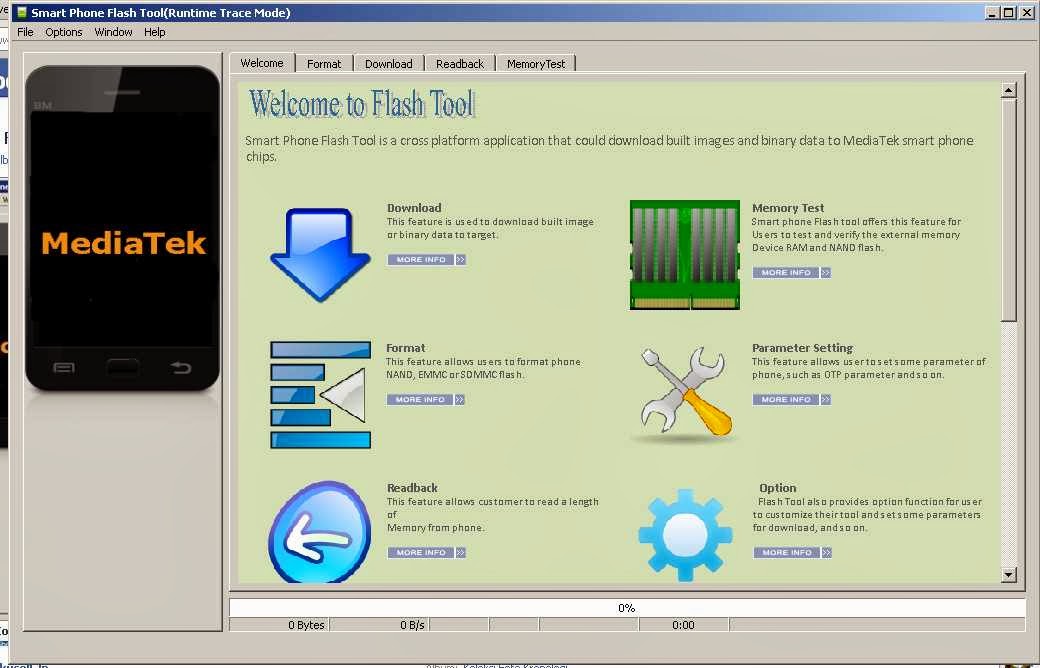Screen dimensions: 1040x668
Task: Click the scrollbar down arrow
Action: [x=1009, y=574]
